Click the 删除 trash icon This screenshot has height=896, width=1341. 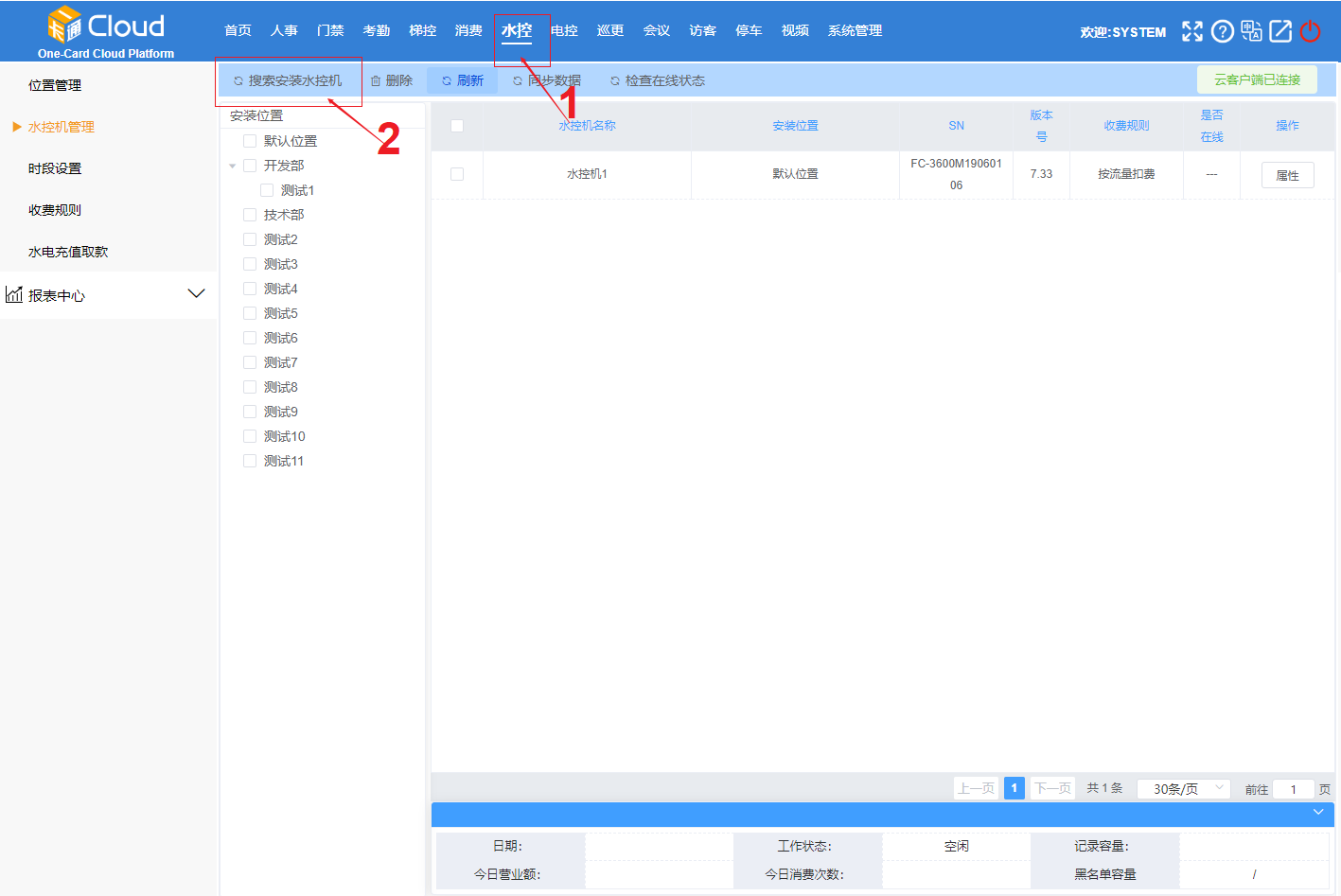[x=376, y=81]
